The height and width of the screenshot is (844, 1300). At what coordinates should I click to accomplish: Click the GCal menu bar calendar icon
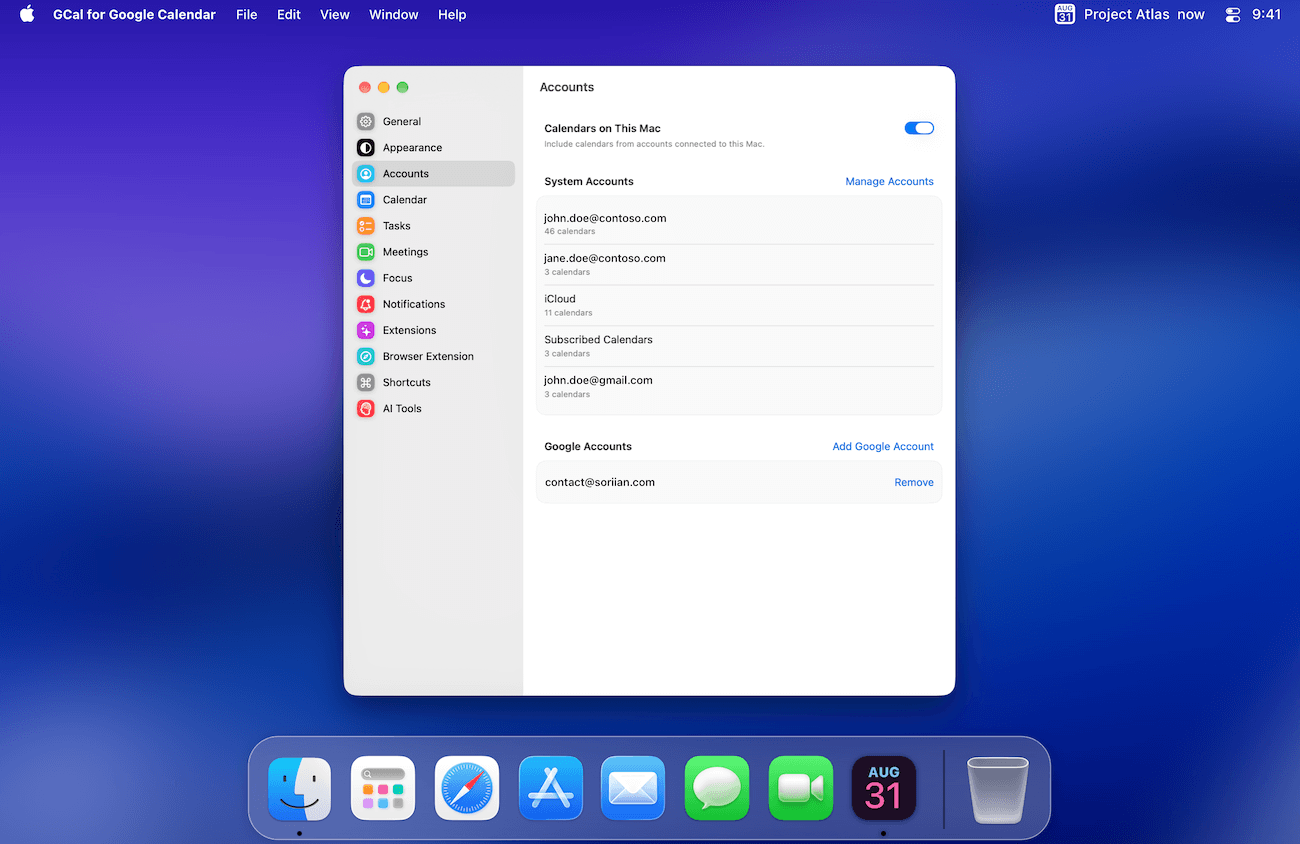pyautogui.click(x=1065, y=14)
